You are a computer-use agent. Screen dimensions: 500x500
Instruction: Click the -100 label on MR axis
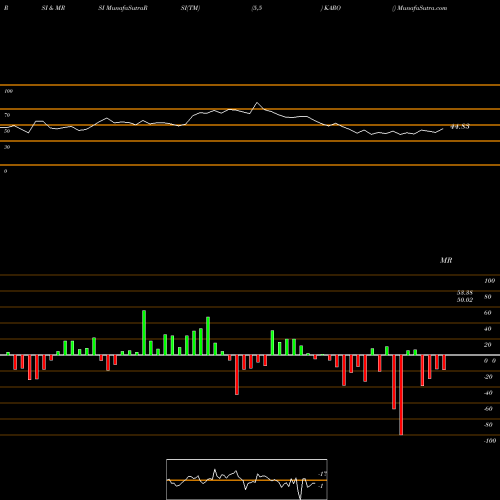coord(490,441)
